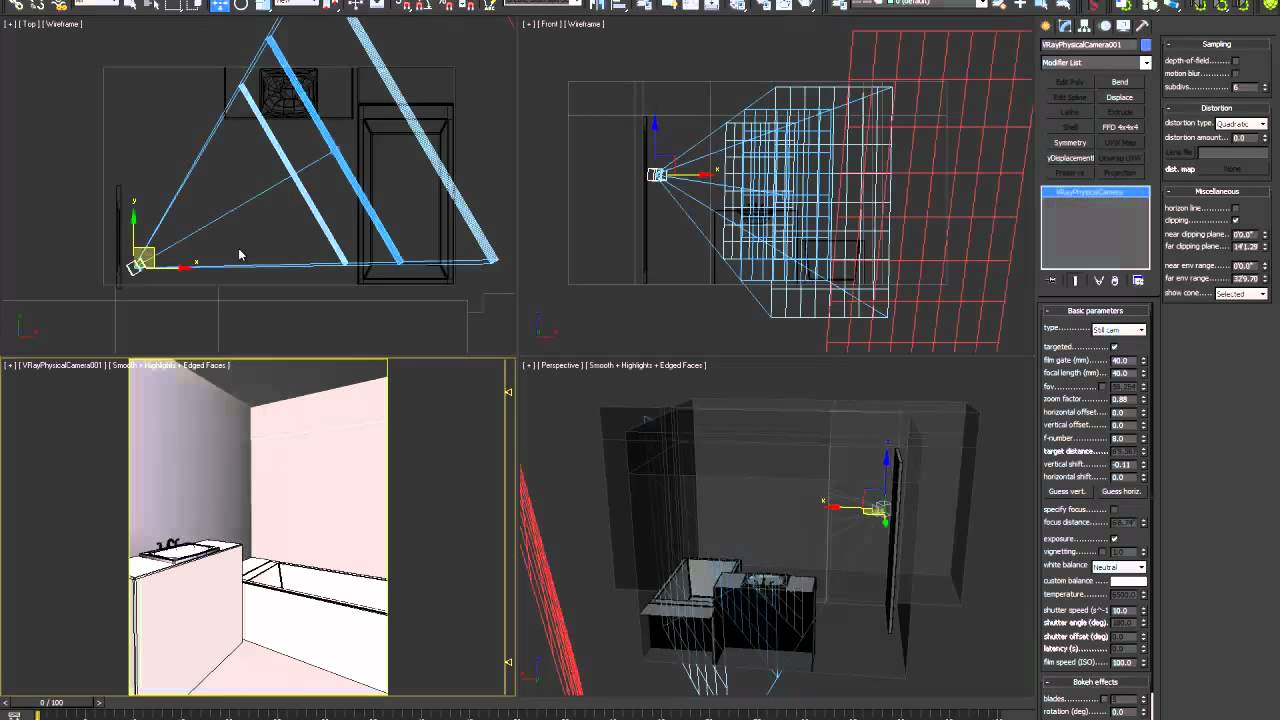Select VRayPhysicalCamera in modifier stack
This screenshot has width=1280, height=720.
point(1095,192)
